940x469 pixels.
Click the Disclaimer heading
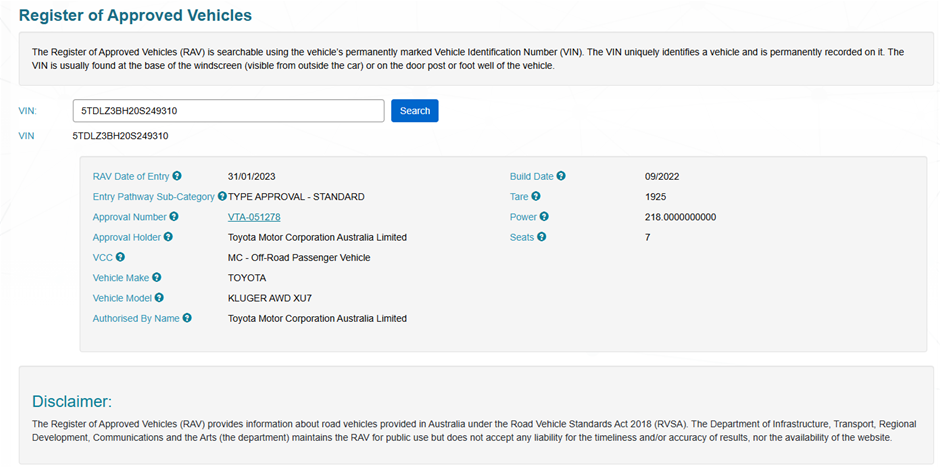point(72,401)
